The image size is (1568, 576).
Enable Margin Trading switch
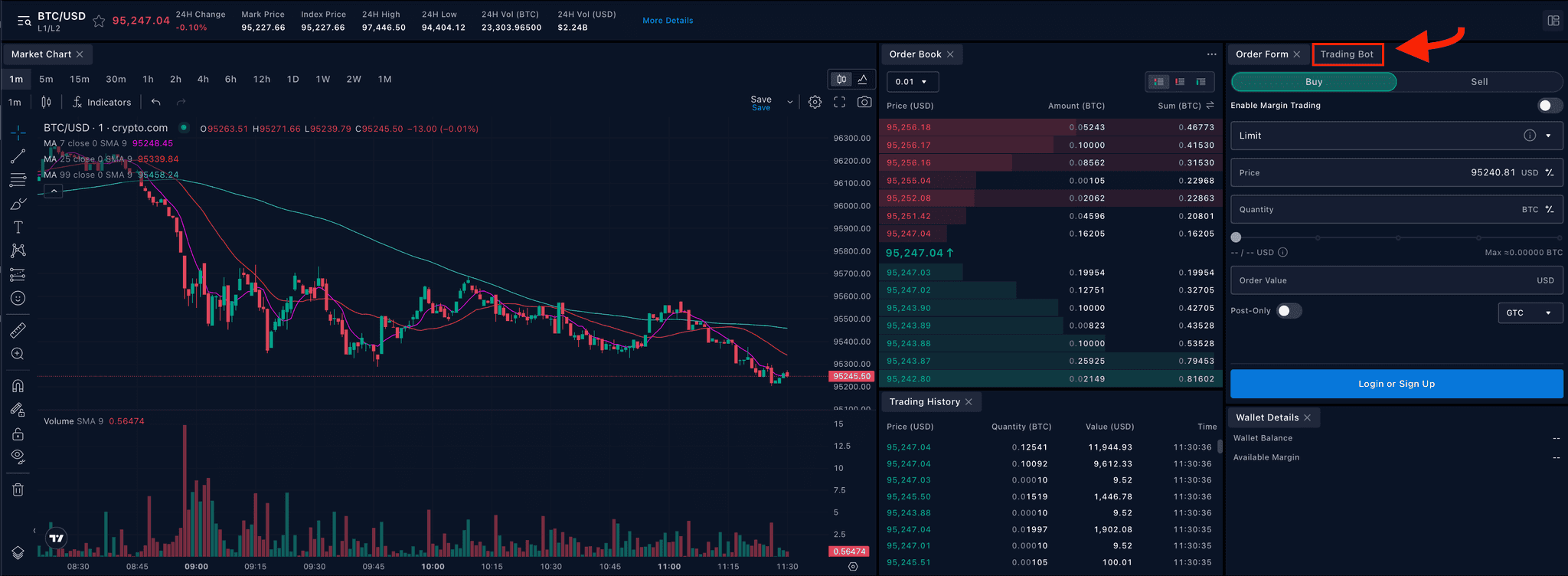click(x=1550, y=106)
